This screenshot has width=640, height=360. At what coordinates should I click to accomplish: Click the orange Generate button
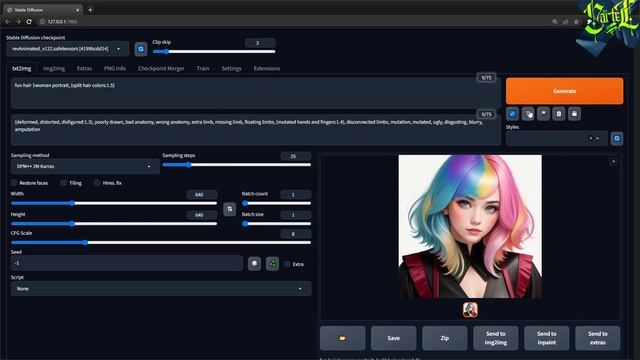564,91
